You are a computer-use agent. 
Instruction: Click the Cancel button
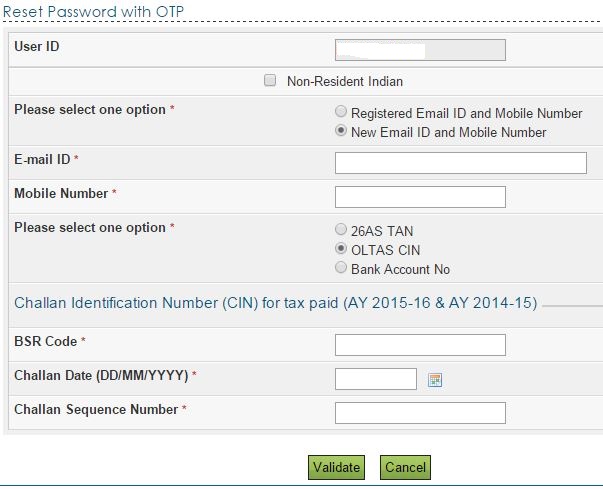point(405,467)
